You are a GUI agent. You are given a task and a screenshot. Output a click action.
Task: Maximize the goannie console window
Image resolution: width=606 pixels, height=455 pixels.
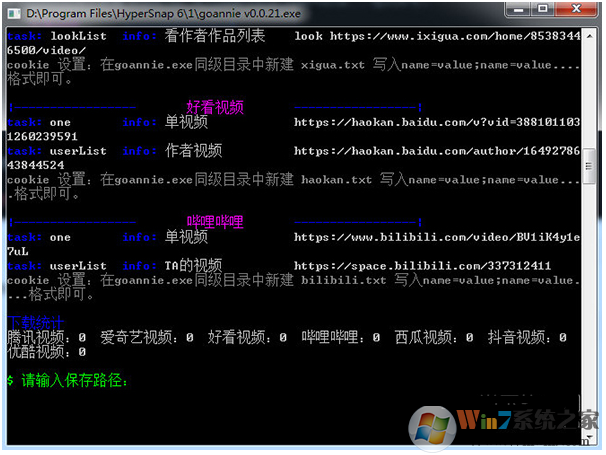[543, 9]
